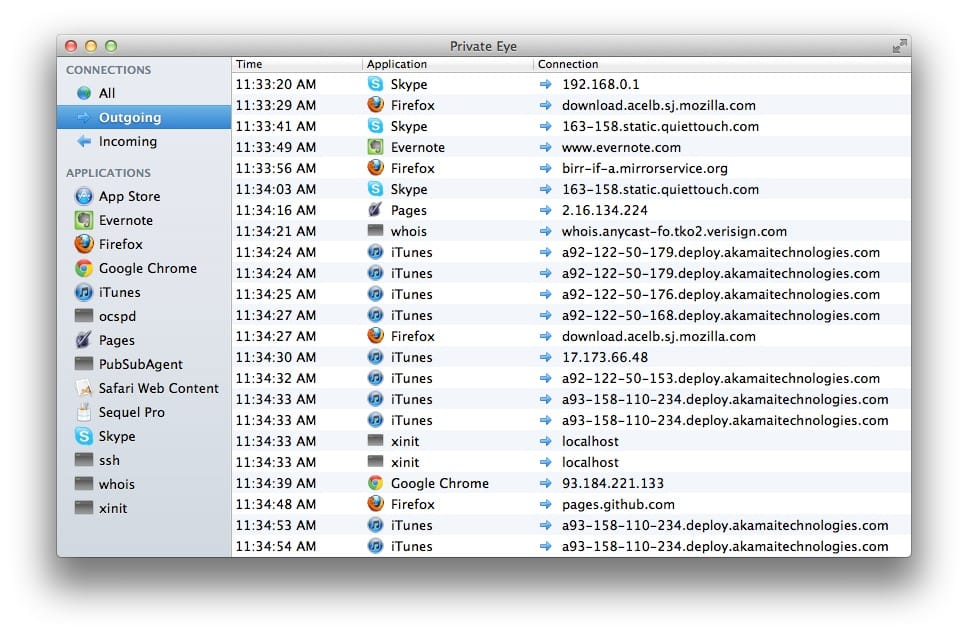Select birr-if-a.mirrorservice.org connection

[645, 168]
